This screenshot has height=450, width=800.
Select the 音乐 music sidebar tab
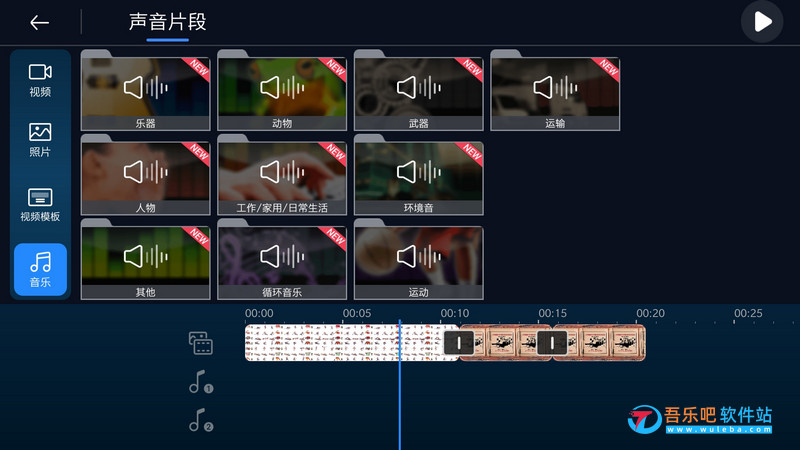(40, 269)
